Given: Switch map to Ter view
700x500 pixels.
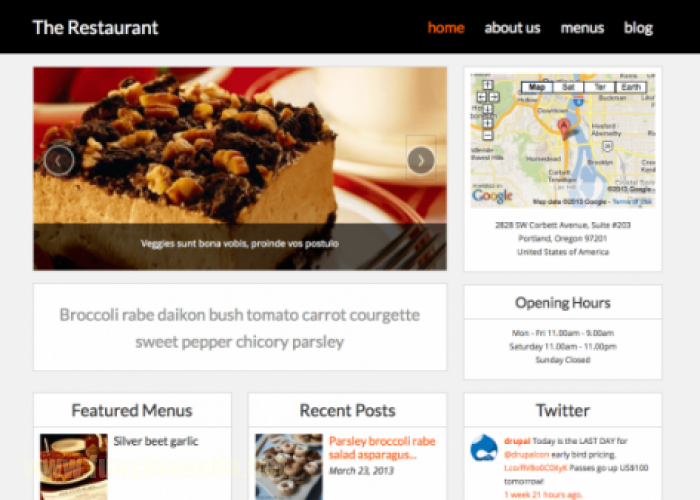Looking at the screenshot, I should pyautogui.click(x=600, y=87).
